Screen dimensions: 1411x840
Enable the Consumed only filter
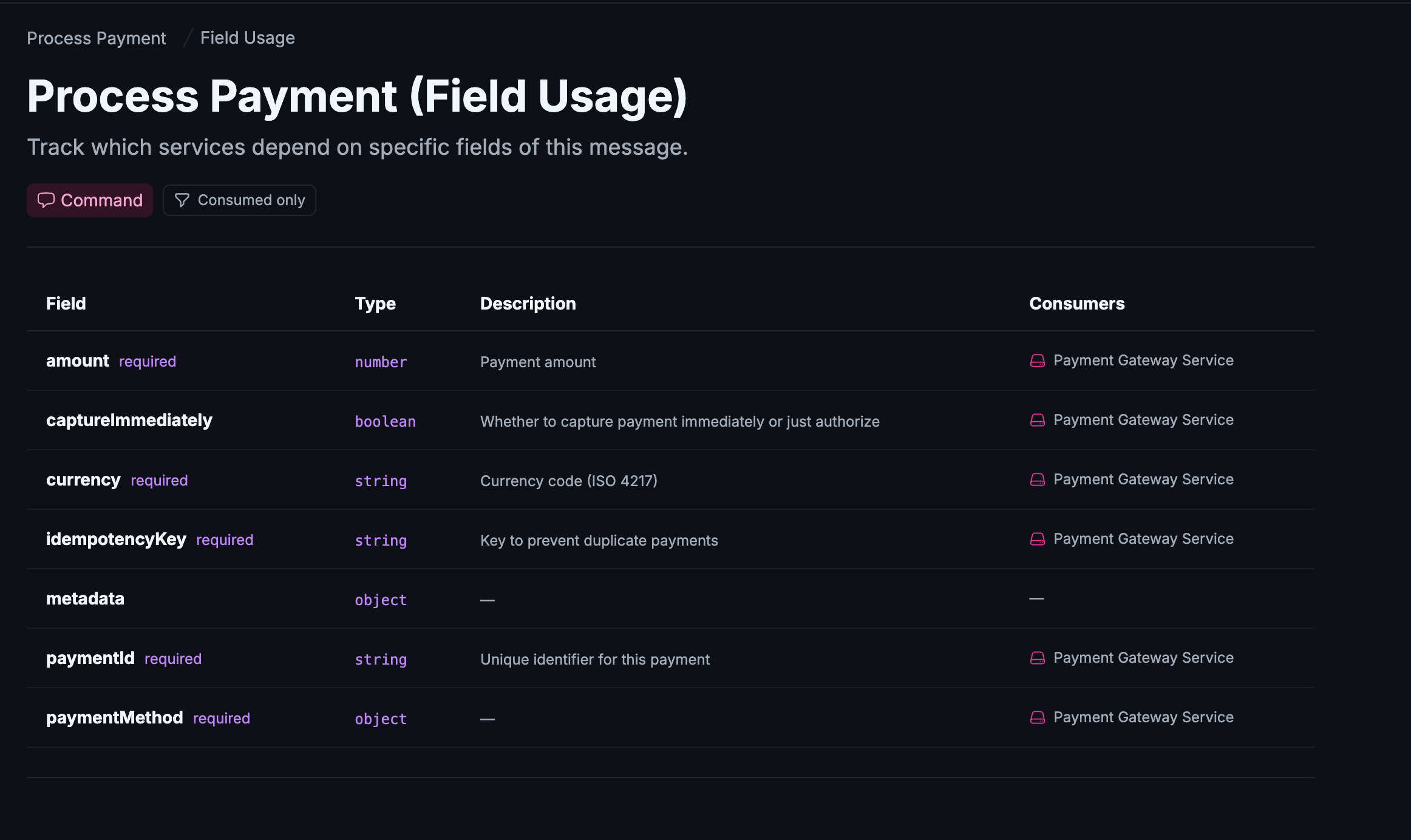tap(239, 200)
